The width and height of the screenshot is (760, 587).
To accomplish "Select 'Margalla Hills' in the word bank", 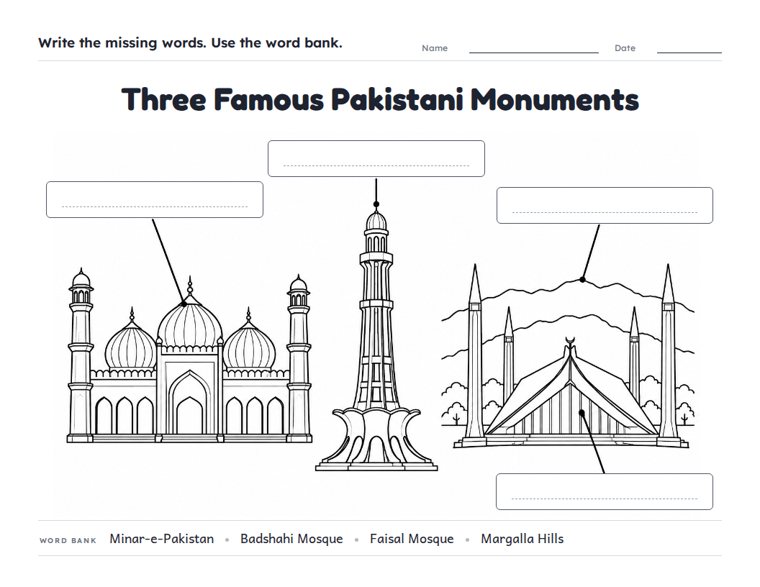I will point(522,539).
